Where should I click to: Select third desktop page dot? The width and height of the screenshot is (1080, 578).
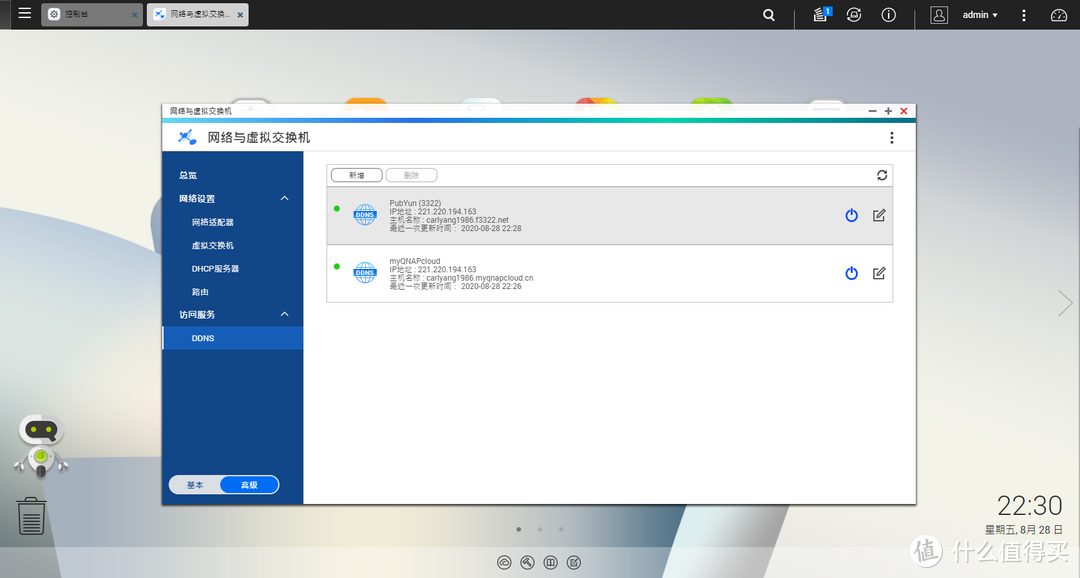tap(561, 530)
